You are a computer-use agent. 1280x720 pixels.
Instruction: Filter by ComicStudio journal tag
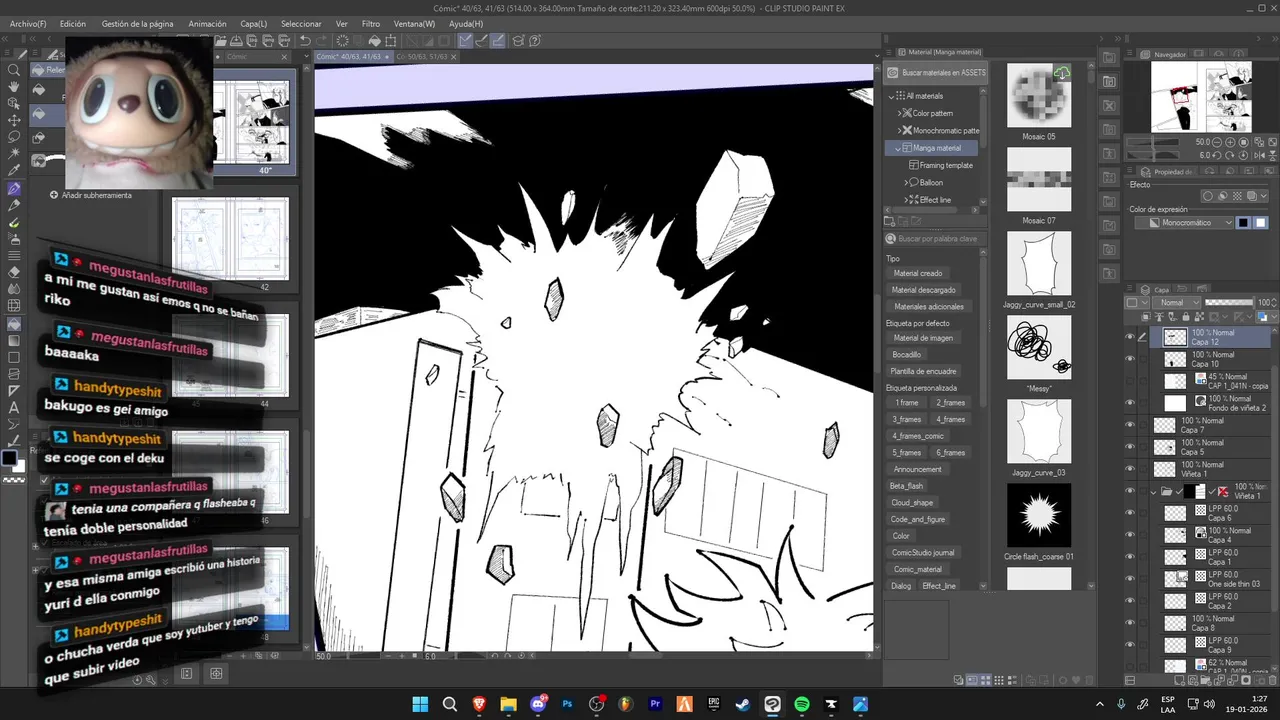(x=923, y=552)
